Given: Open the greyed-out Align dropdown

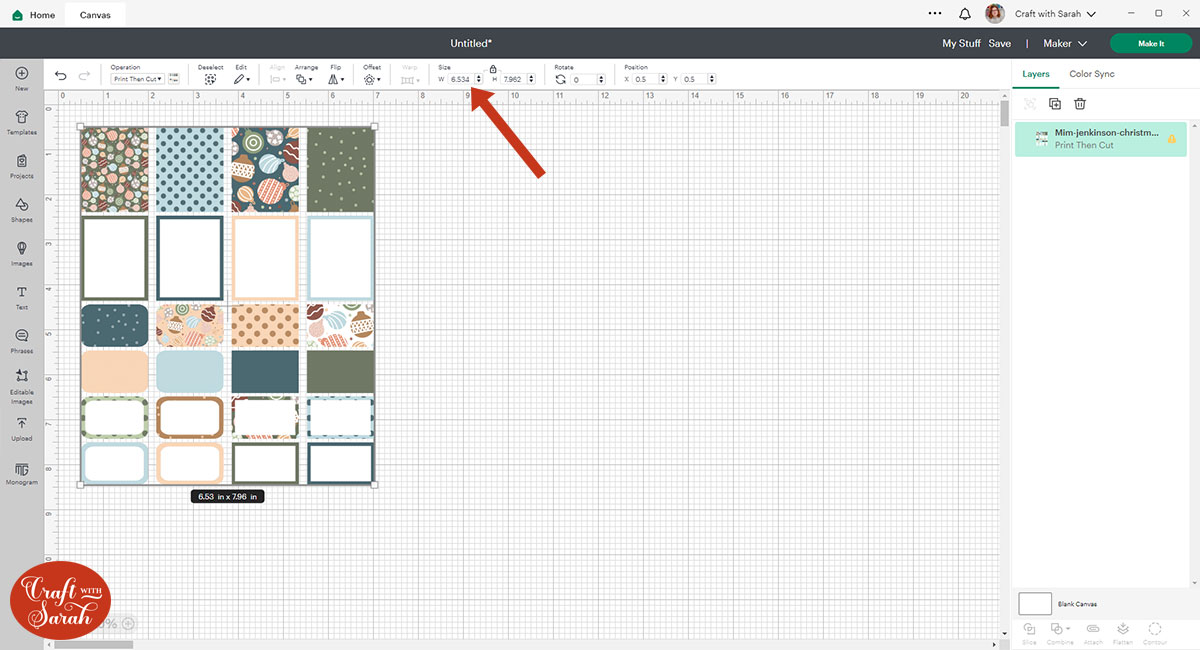Looking at the screenshot, I should (x=277, y=79).
